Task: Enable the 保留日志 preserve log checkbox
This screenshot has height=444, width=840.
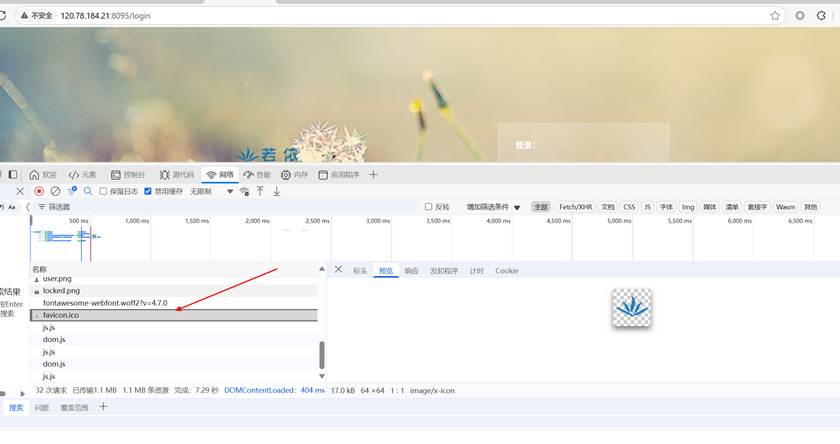Action: [103, 191]
